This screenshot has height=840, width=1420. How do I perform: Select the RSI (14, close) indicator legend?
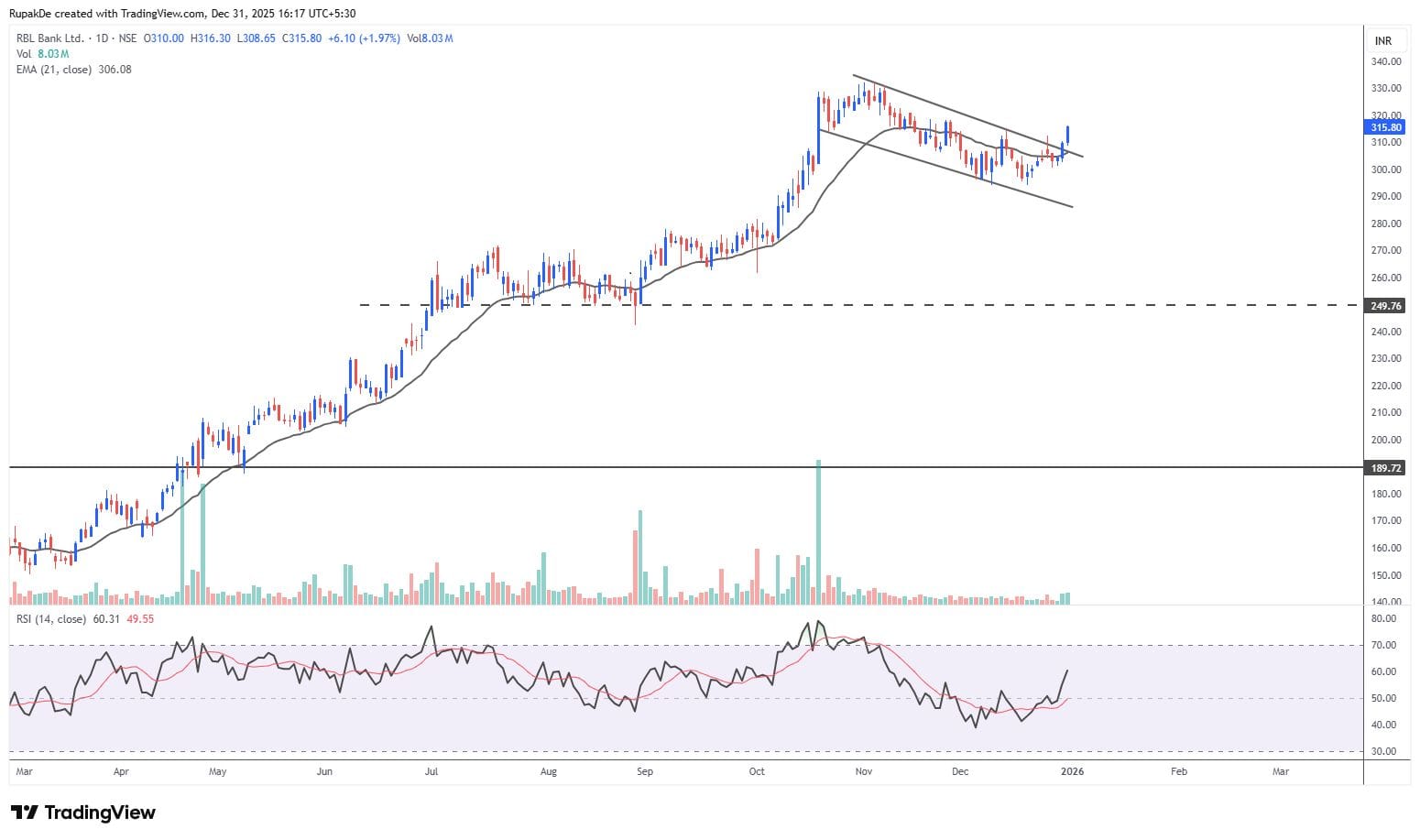[51, 619]
